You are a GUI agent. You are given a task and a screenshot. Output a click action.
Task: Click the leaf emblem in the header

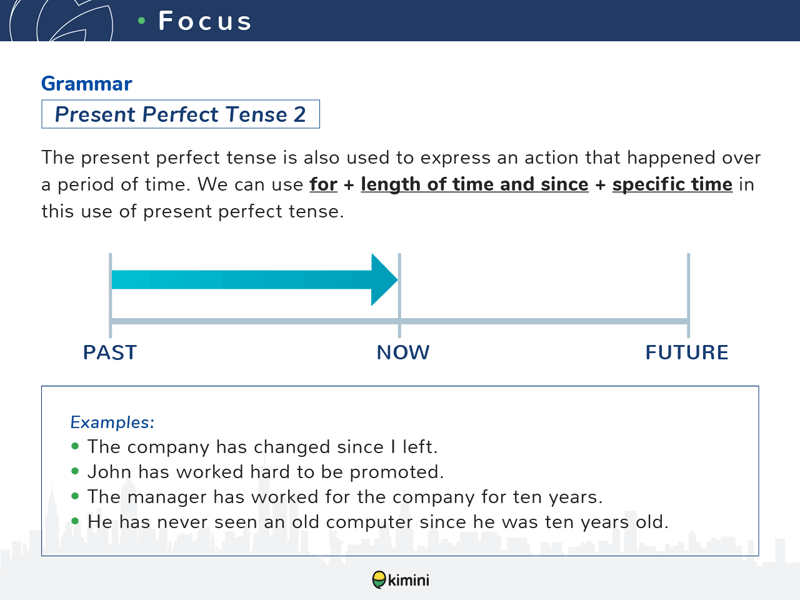pos(61,20)
